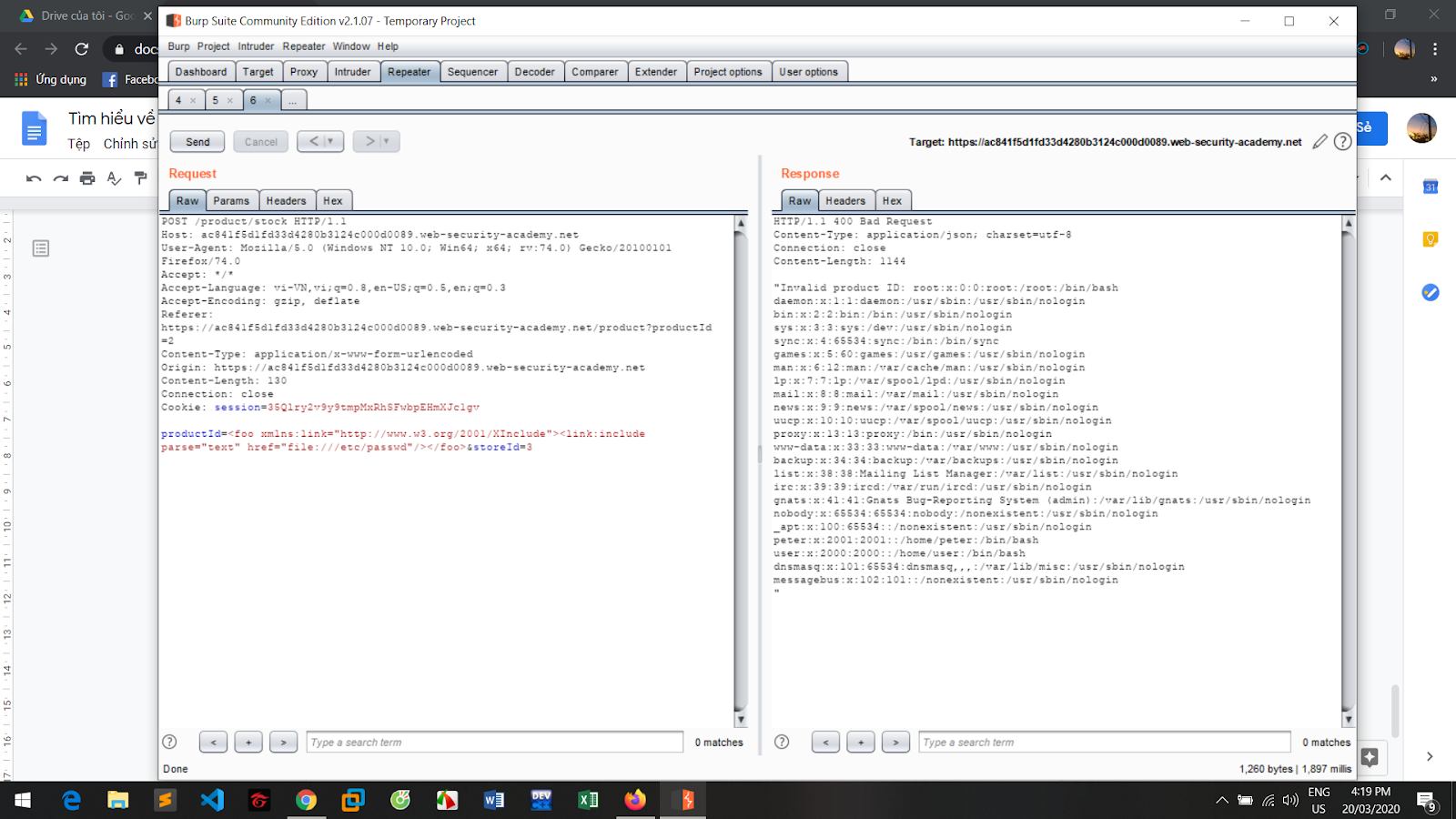Open Google Calendar in the Docs side panel
The height and width of the screenshot is (819, 1456).
pos(1431,187)
